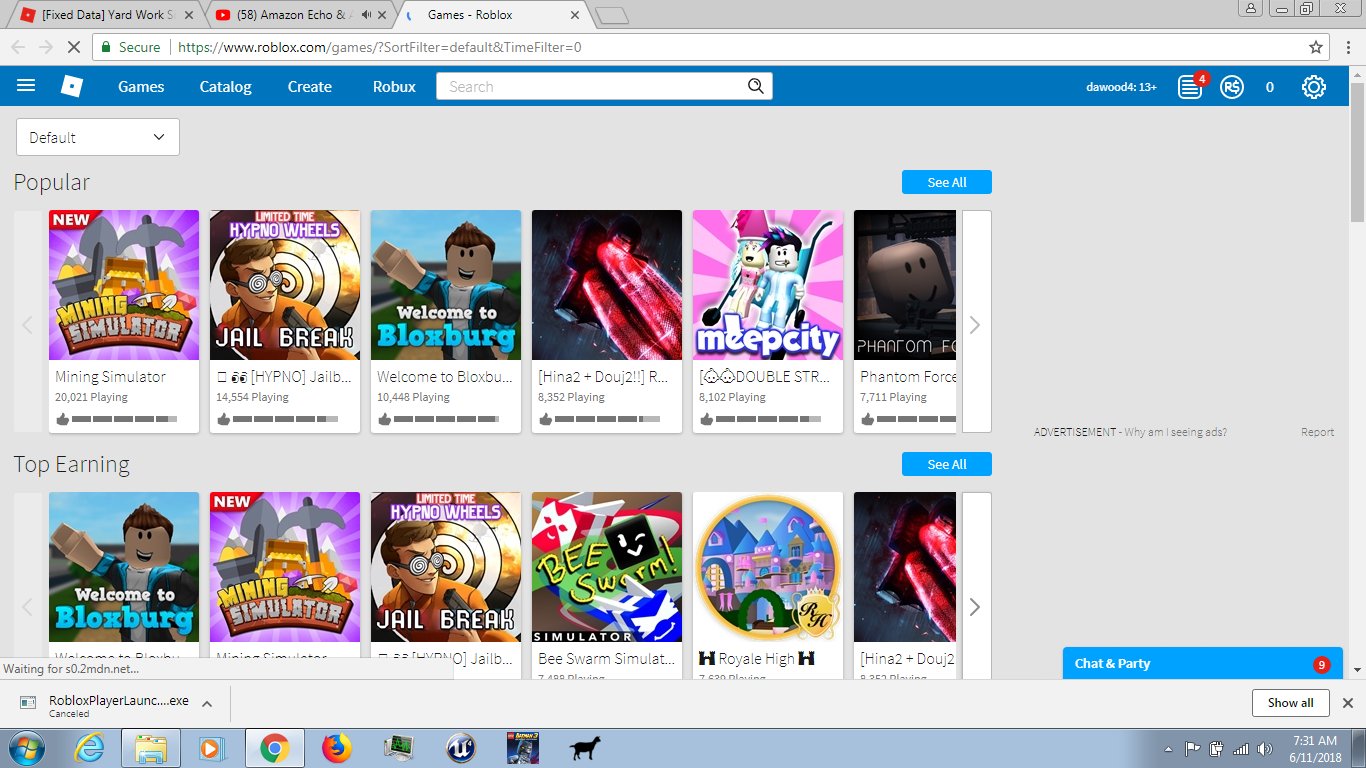Open the settings gear icon

[1314, 87]
